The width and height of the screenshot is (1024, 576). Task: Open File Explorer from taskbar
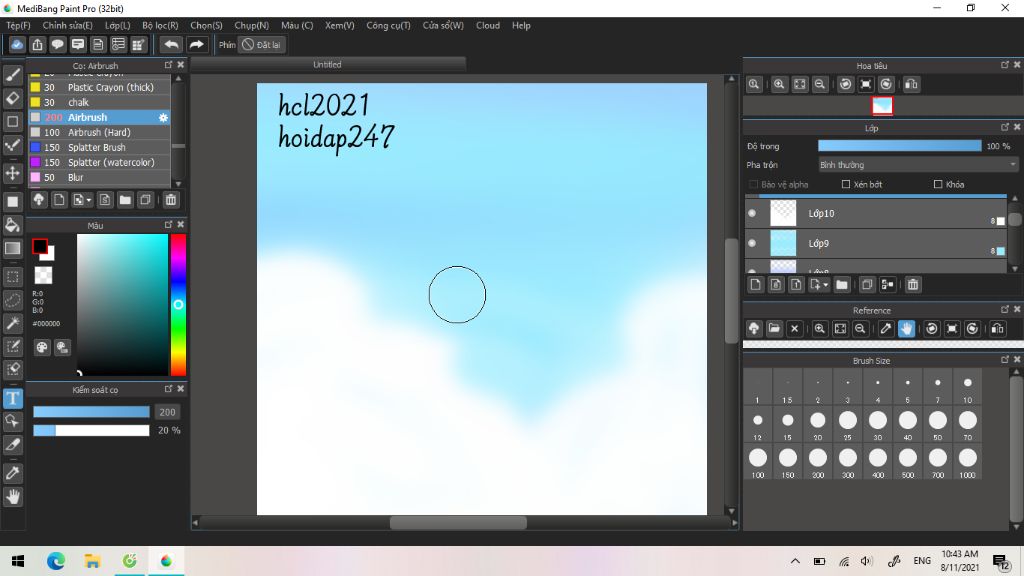pyautogui.click(x=92, y=561)
